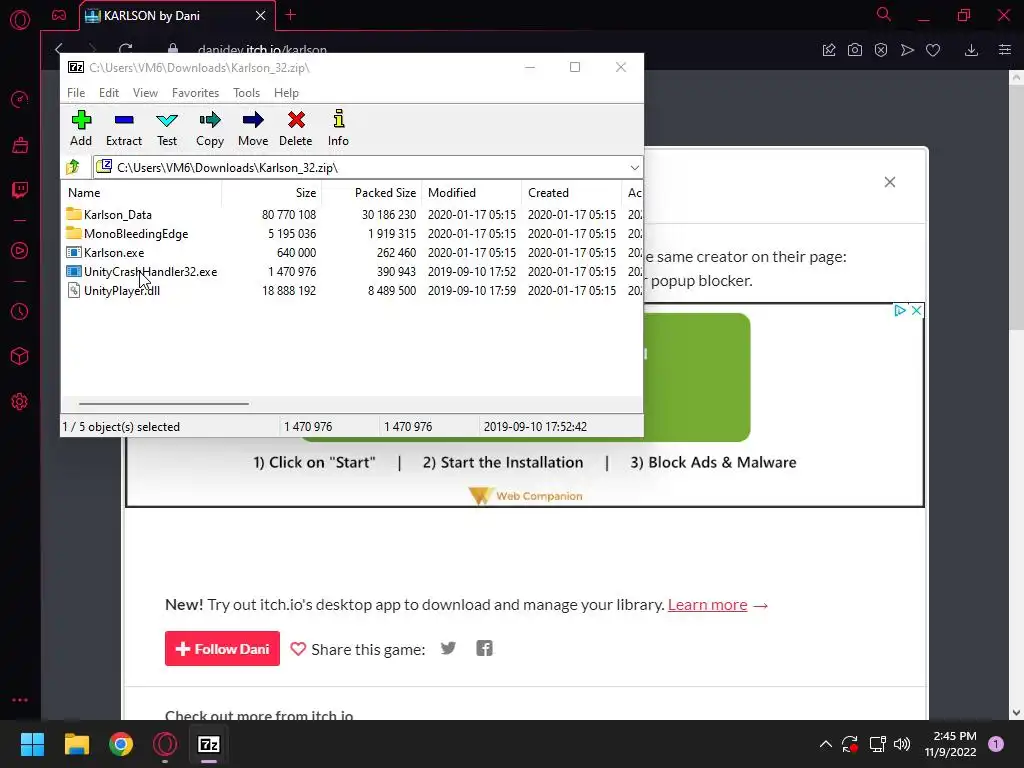Viewport: 1024px width, 768px height.
Task: Open the Info tool in 7-Zip
Action: click(x=338, y=128)
